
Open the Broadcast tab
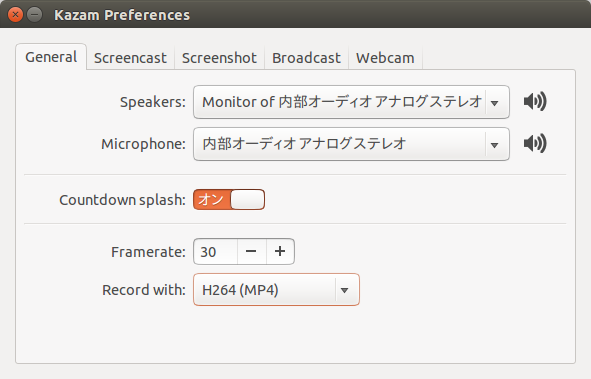coord(306,58)
